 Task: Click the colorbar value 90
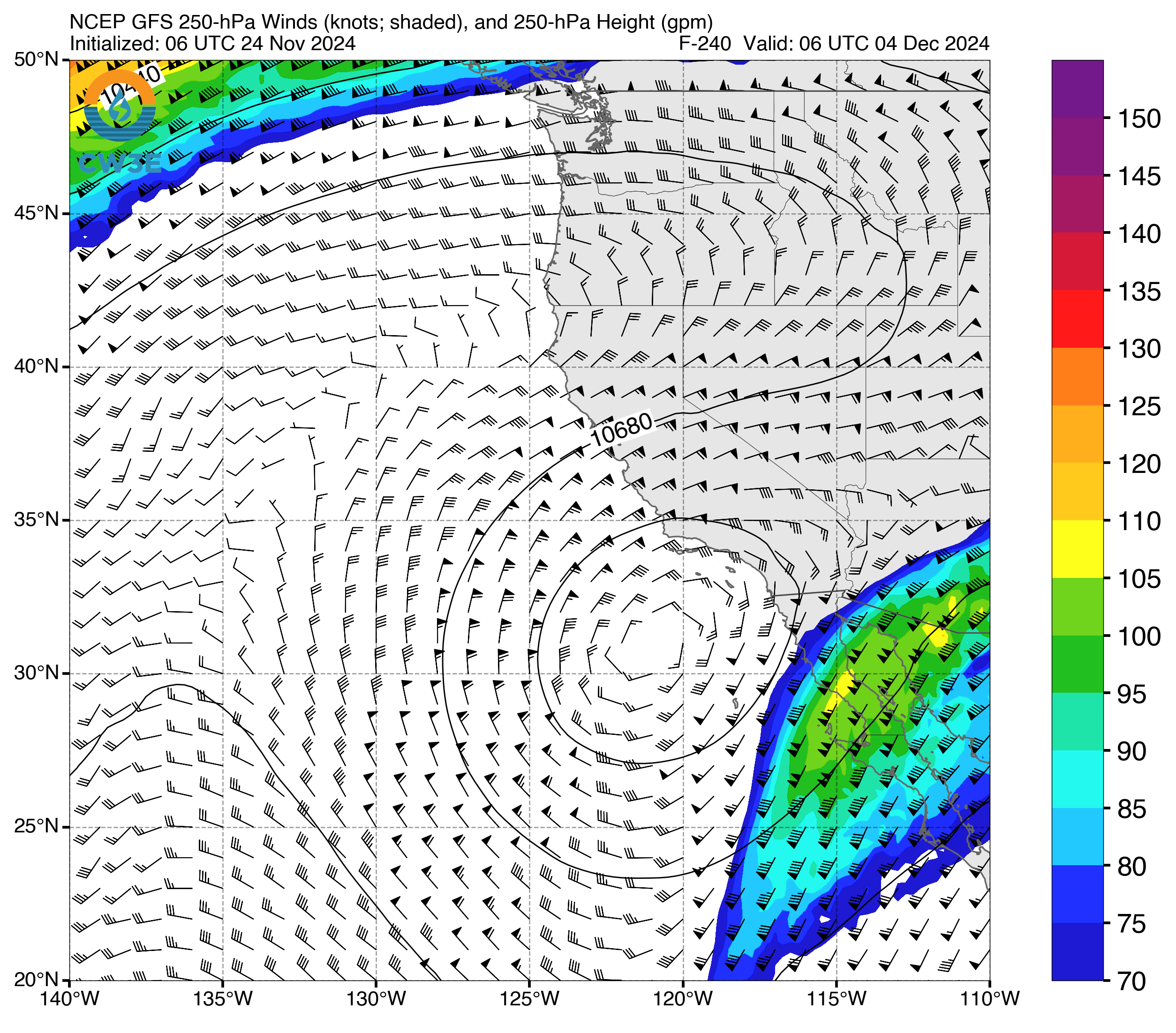(1131, 751)
